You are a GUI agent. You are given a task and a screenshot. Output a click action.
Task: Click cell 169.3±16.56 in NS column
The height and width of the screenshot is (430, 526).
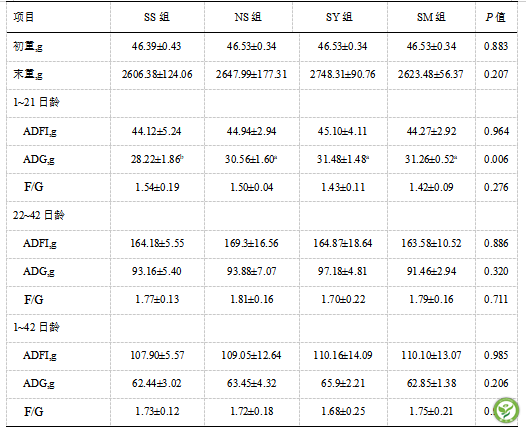pyautogui.click(x=251, y=243)
